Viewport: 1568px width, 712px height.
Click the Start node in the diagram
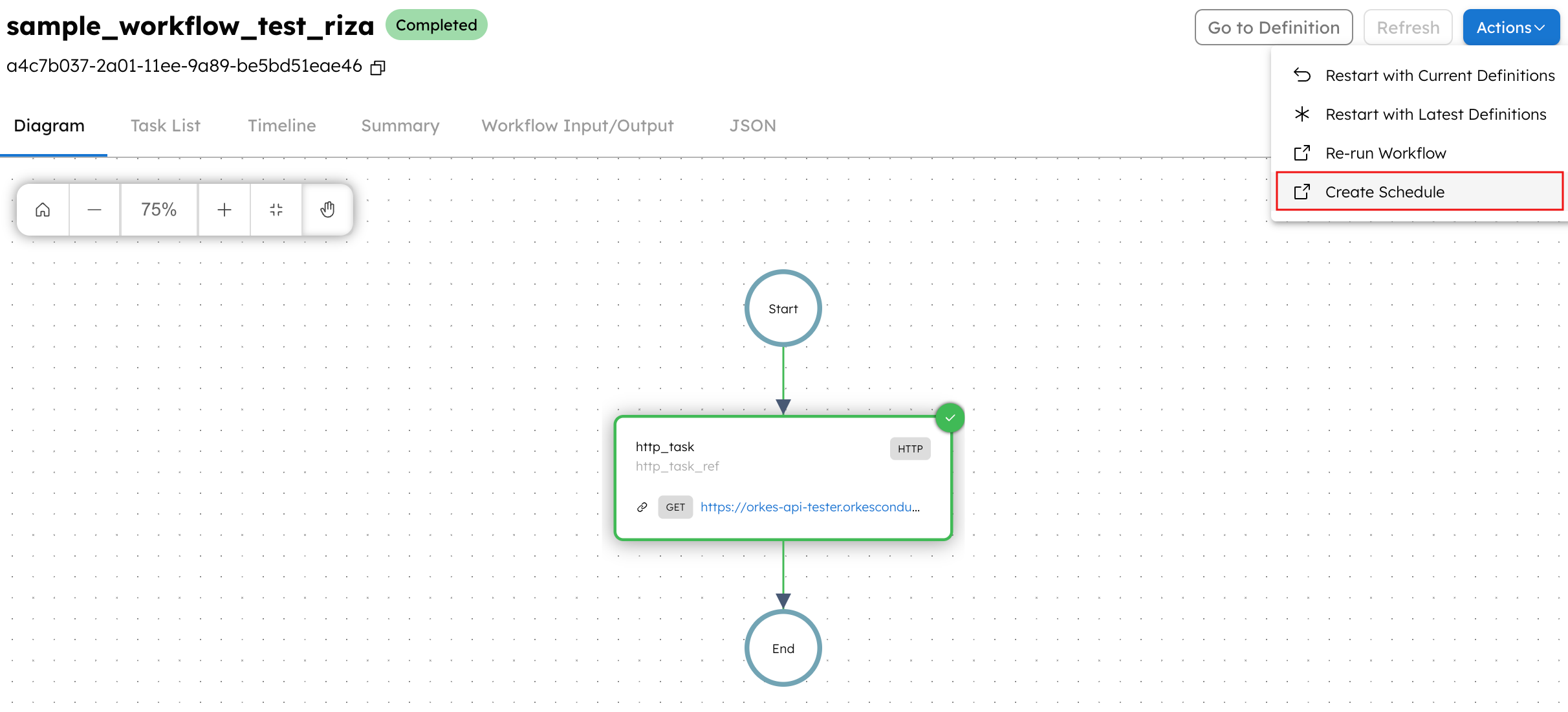pyautogui.click(x=783, y=308)
